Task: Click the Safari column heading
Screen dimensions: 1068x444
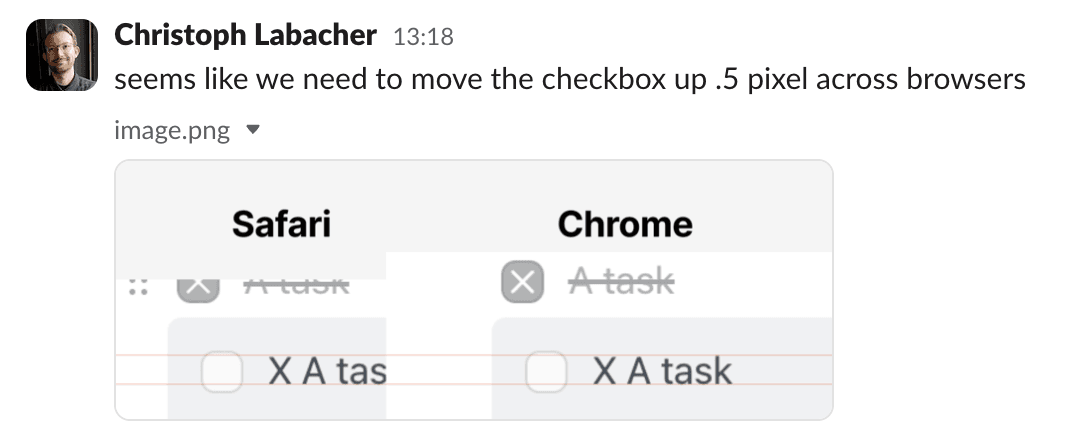Action: click(281, 224)
